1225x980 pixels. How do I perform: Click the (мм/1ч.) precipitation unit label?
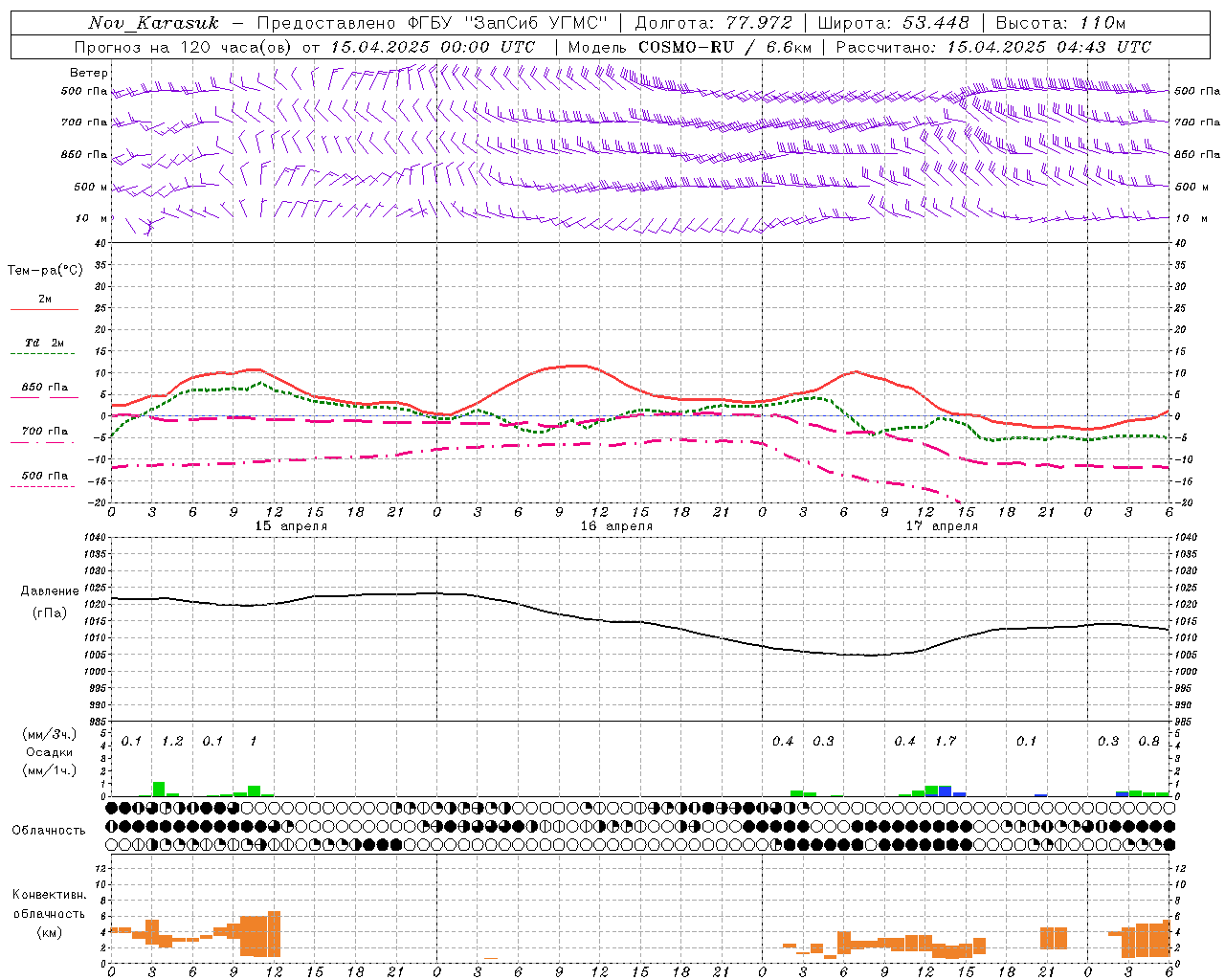pyautogui.click(x=48, y=769)
